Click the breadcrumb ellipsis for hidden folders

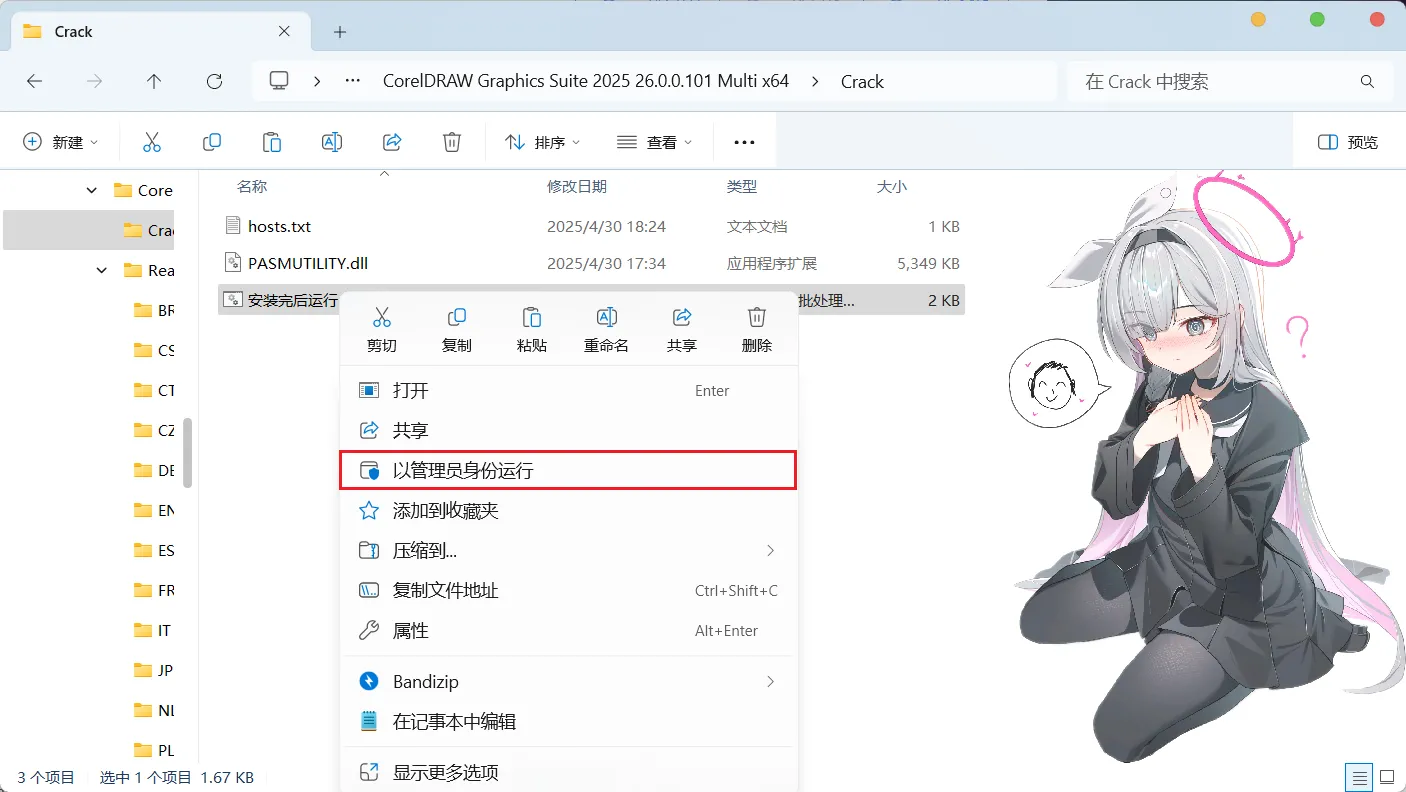coord(352,81)
